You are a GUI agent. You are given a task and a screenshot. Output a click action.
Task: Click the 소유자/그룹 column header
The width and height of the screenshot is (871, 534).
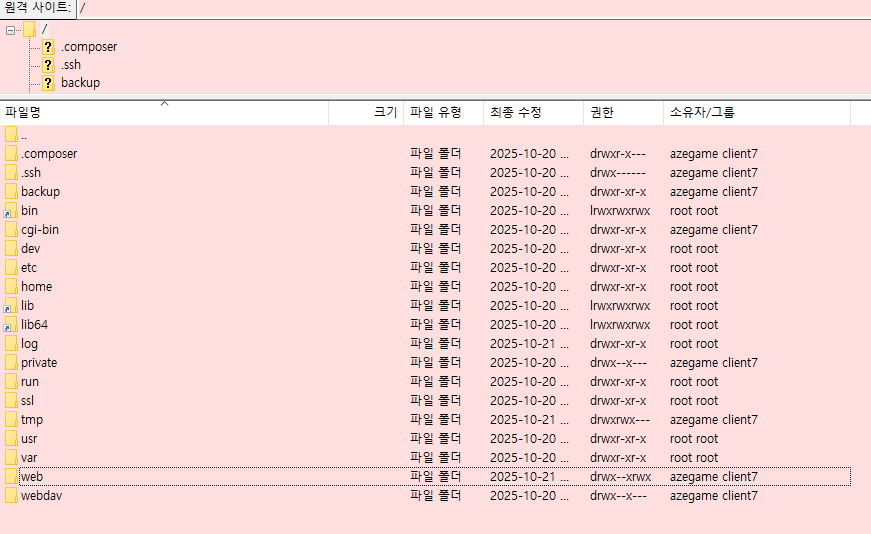(702, 113)
